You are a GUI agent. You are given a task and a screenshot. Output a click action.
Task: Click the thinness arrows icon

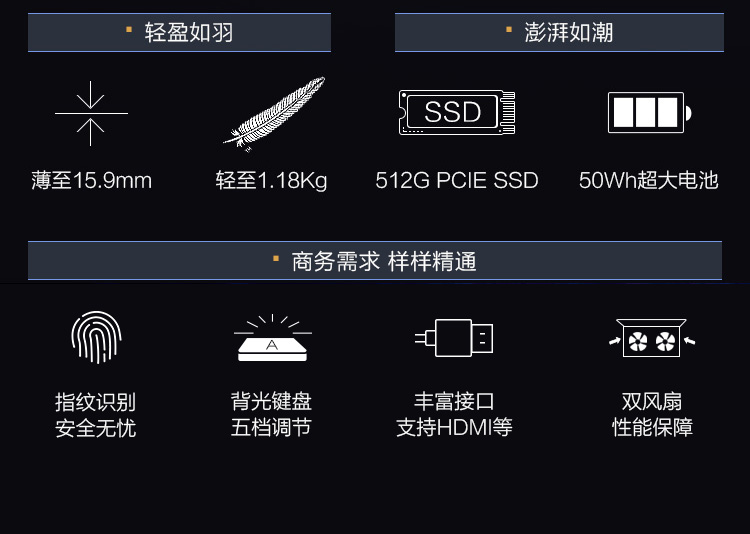[x=91, y=113]
